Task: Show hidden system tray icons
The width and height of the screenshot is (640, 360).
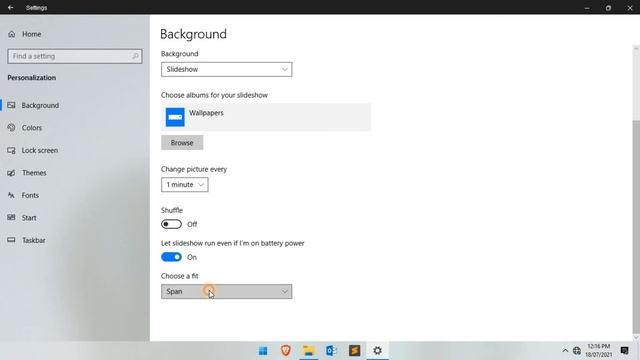Action: pos(565,351)
